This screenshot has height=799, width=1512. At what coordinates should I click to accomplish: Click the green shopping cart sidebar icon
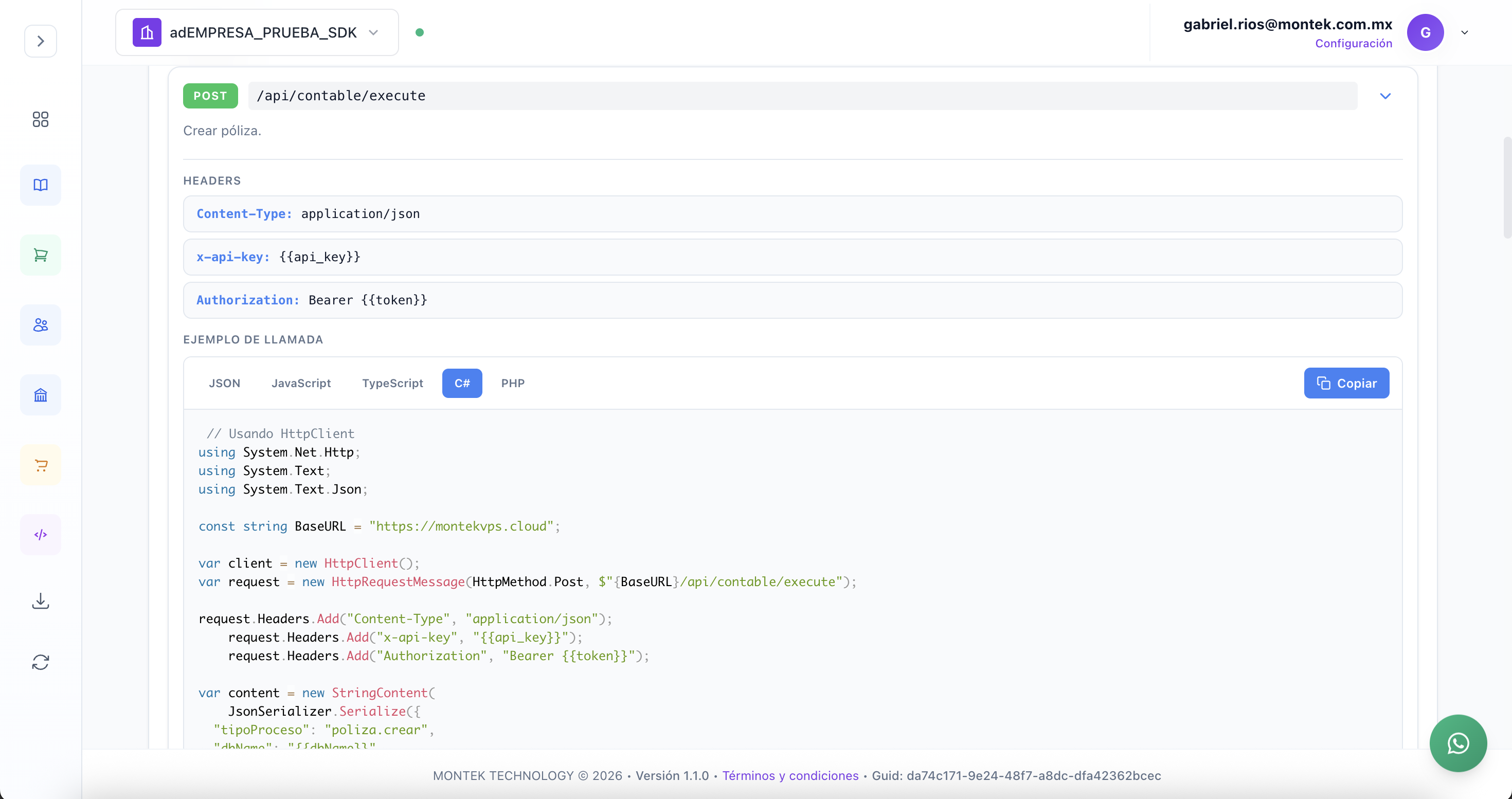pyautogui.click(x=41, y=255)
